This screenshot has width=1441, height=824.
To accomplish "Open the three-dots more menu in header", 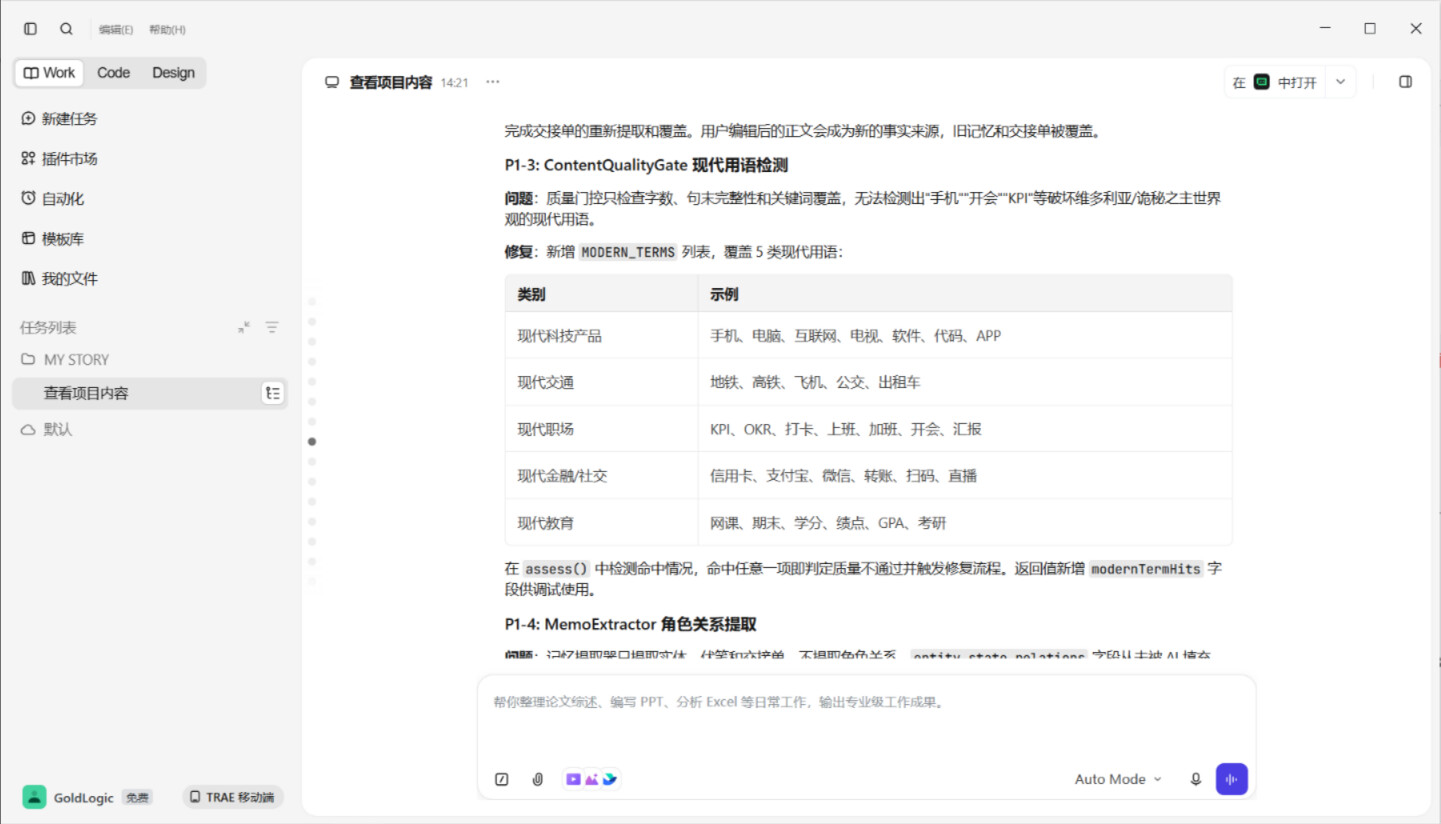I will (x=492, y=82).
